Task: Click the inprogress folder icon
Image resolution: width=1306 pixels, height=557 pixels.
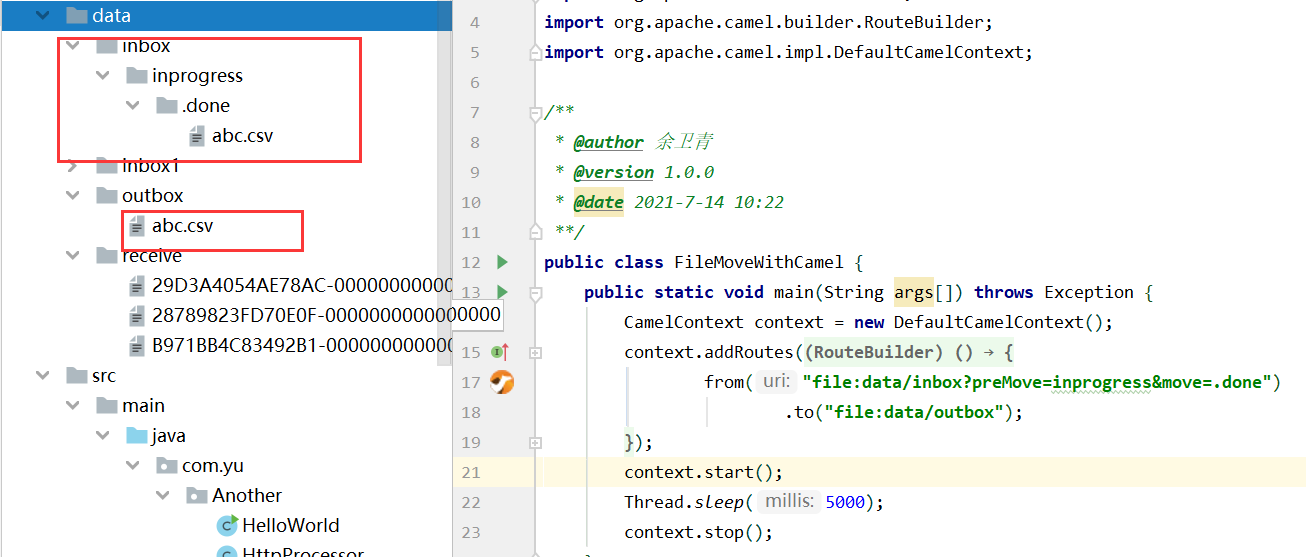Action: pyautogui.click(x=137, y=76)
